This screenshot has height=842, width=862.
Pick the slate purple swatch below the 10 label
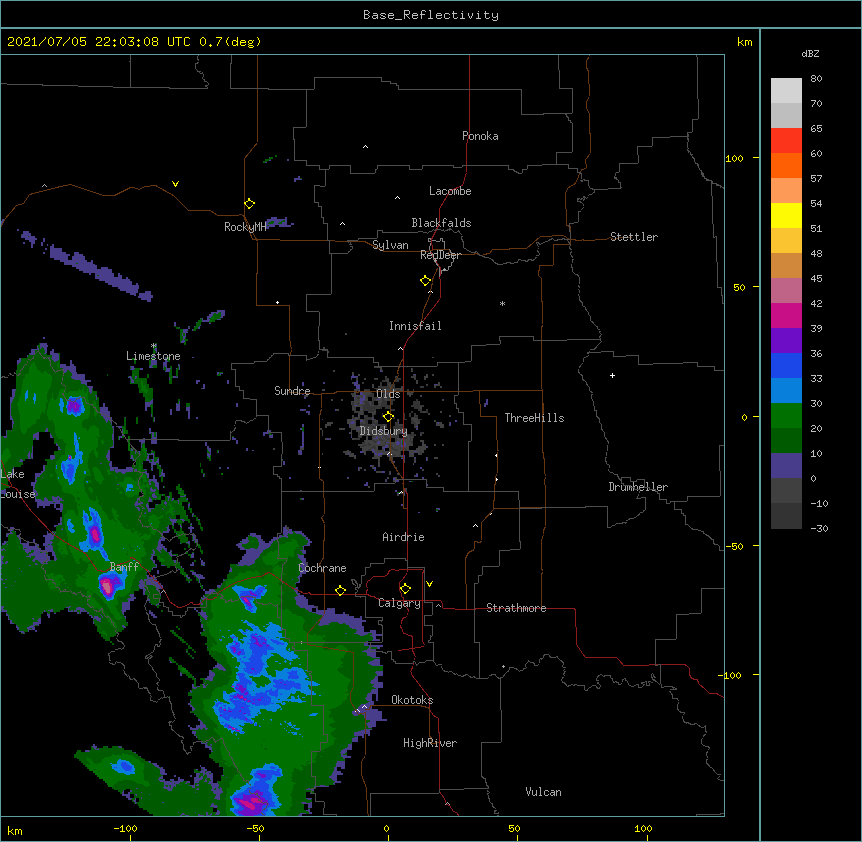[786, 466]
